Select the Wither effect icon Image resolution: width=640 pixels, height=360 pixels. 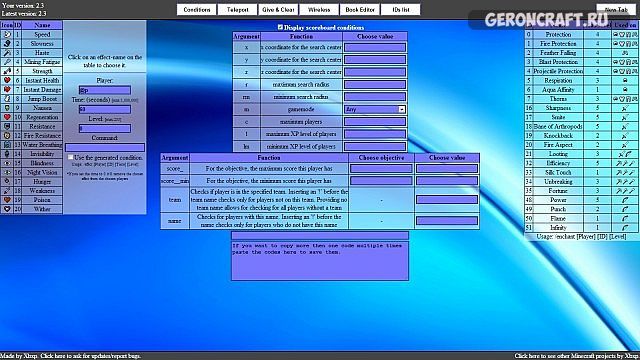point(7,209)
